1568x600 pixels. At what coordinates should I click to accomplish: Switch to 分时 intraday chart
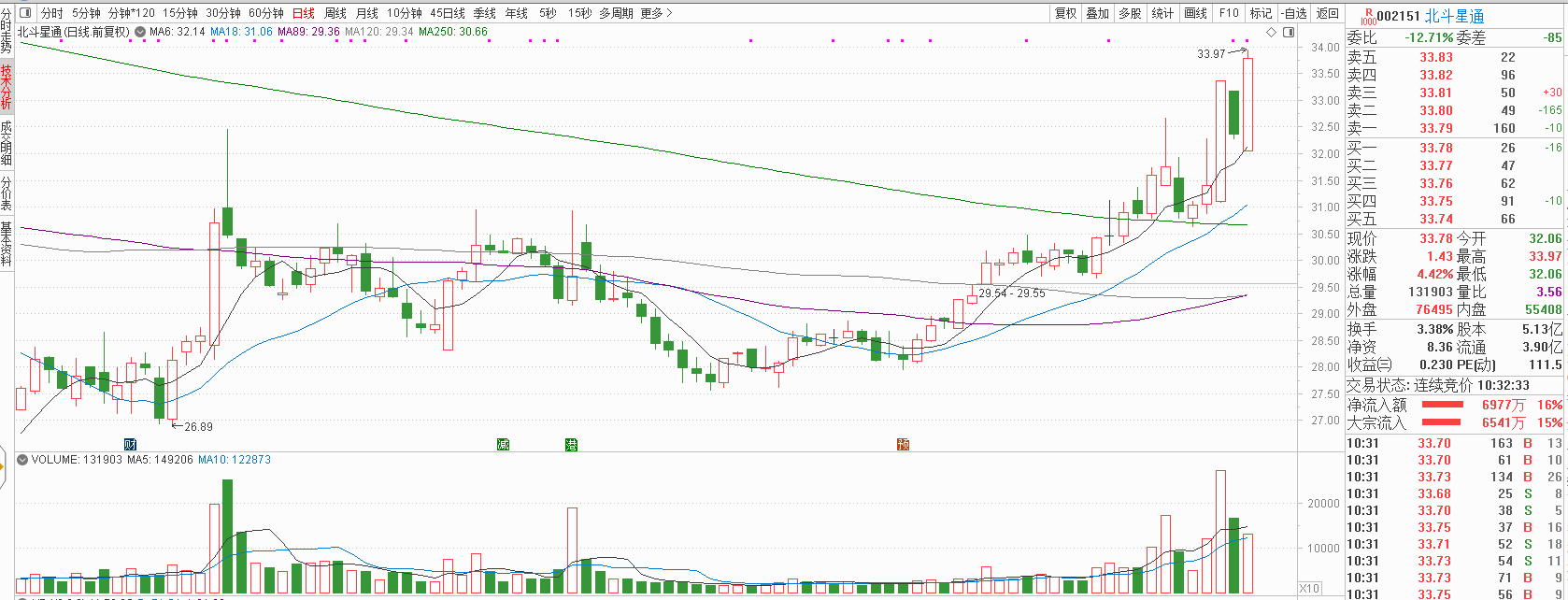pos(52,14)
